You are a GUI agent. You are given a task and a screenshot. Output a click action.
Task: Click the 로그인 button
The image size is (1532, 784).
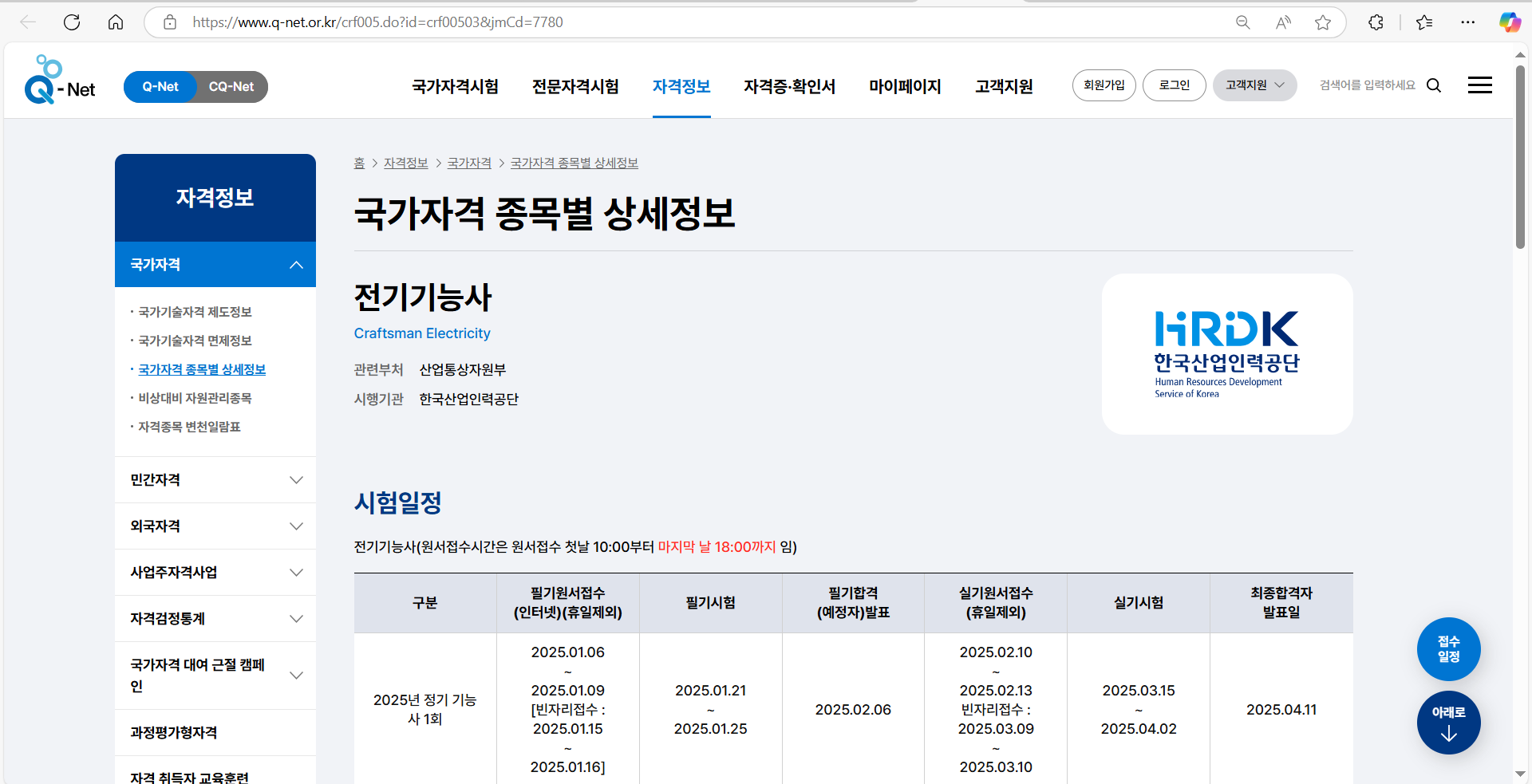(1175, 85)
